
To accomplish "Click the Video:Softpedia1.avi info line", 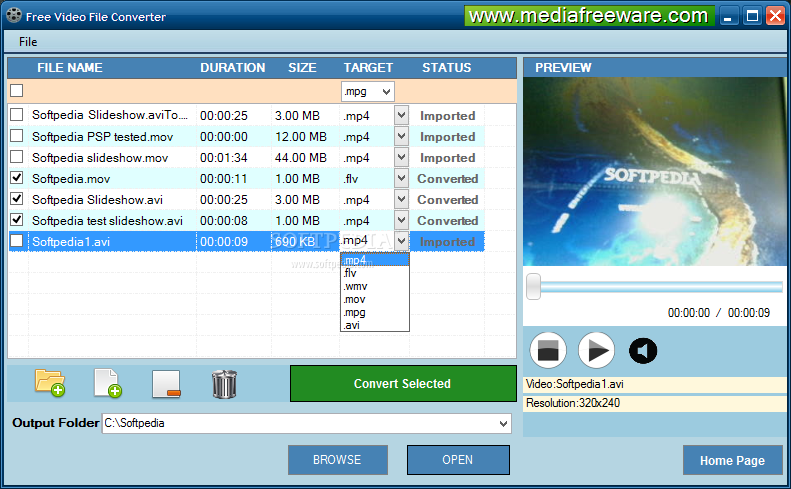I will [x=654, y=384].
